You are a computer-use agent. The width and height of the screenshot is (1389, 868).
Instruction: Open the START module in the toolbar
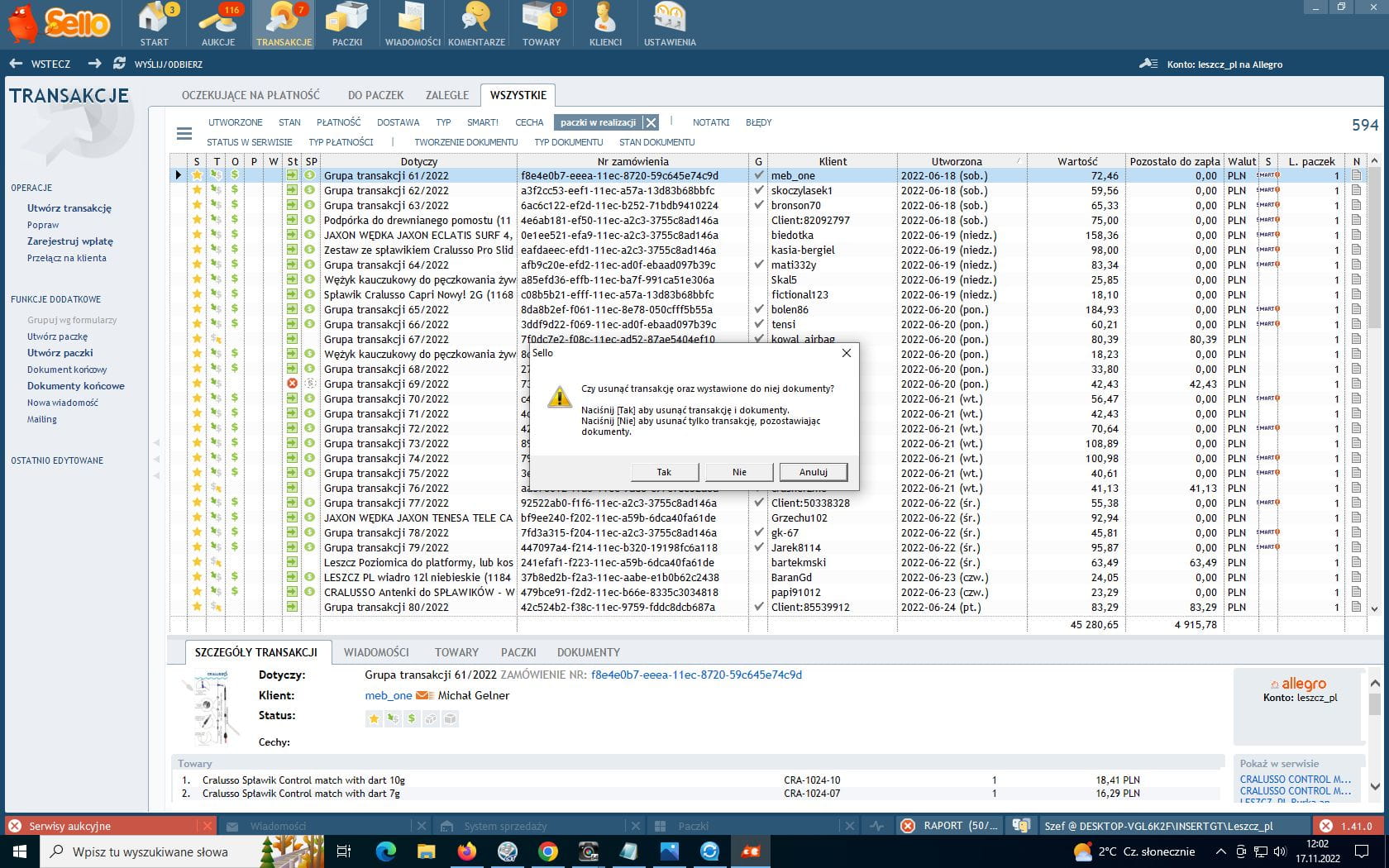click(x=154, y=25)
